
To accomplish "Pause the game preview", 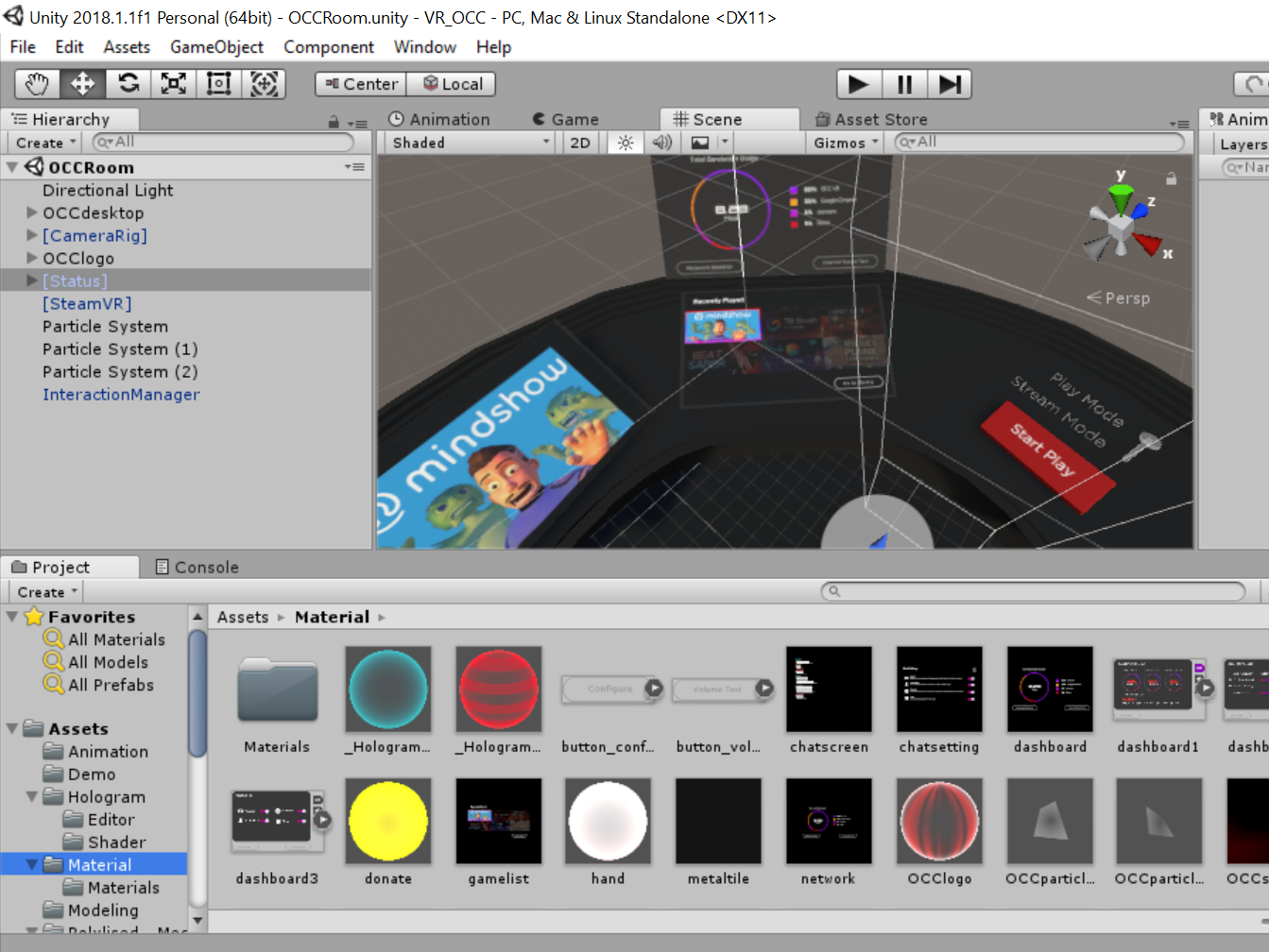I will [x=904, y=84].
